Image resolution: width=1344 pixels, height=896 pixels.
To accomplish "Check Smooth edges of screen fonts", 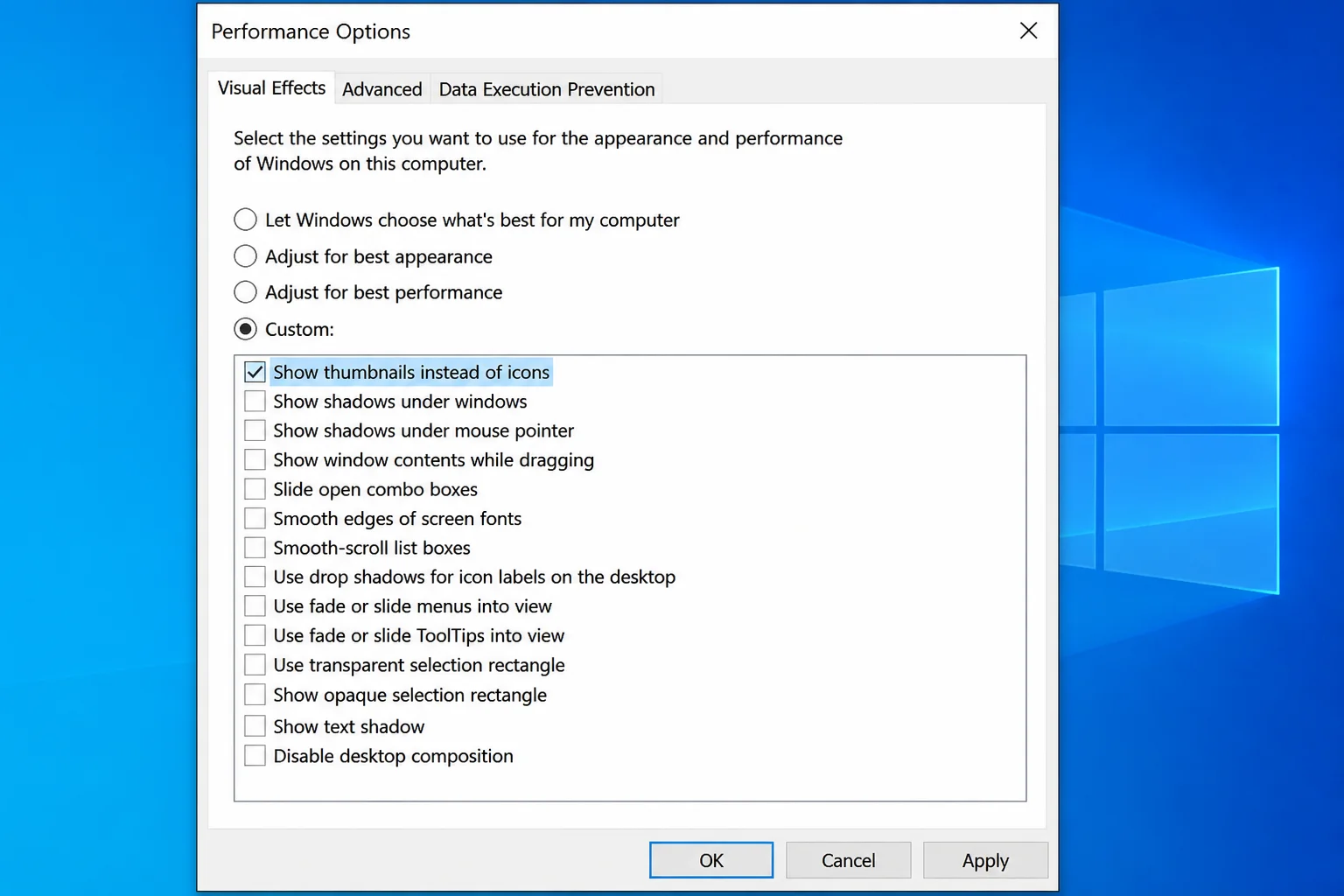I will [x=255, y=518].
